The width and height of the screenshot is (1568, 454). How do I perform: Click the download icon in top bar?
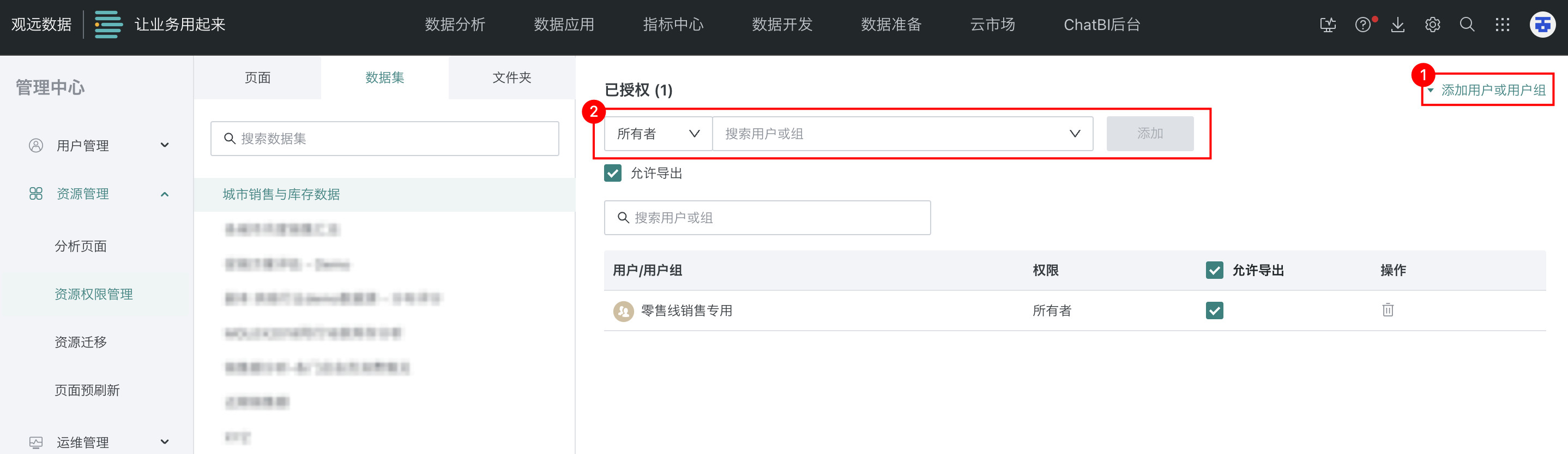(1397, 25)
